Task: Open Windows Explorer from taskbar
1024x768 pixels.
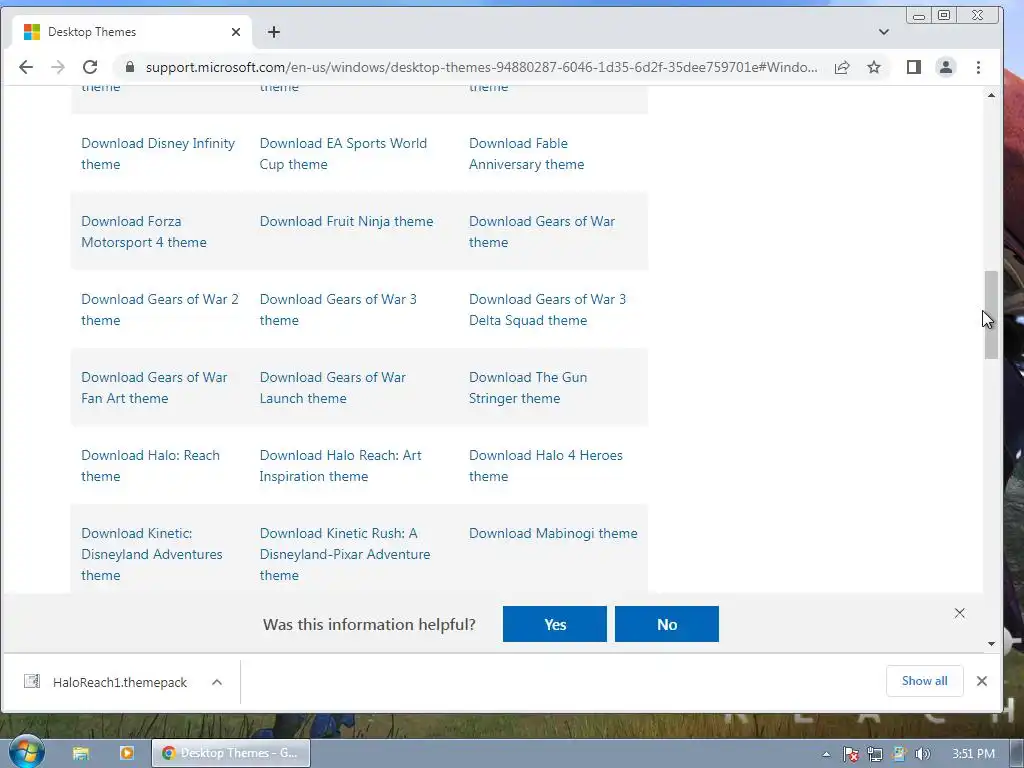Action: tap(80, 753)
